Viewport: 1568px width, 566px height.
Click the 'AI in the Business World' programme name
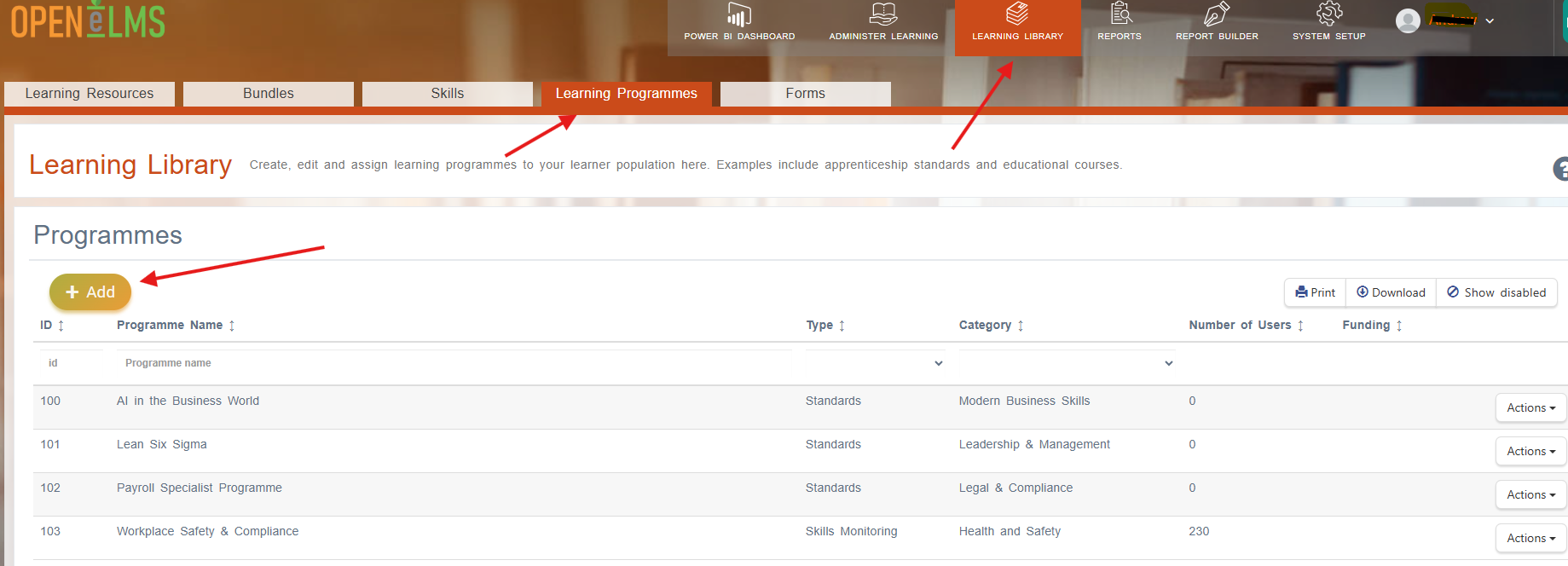188,401
